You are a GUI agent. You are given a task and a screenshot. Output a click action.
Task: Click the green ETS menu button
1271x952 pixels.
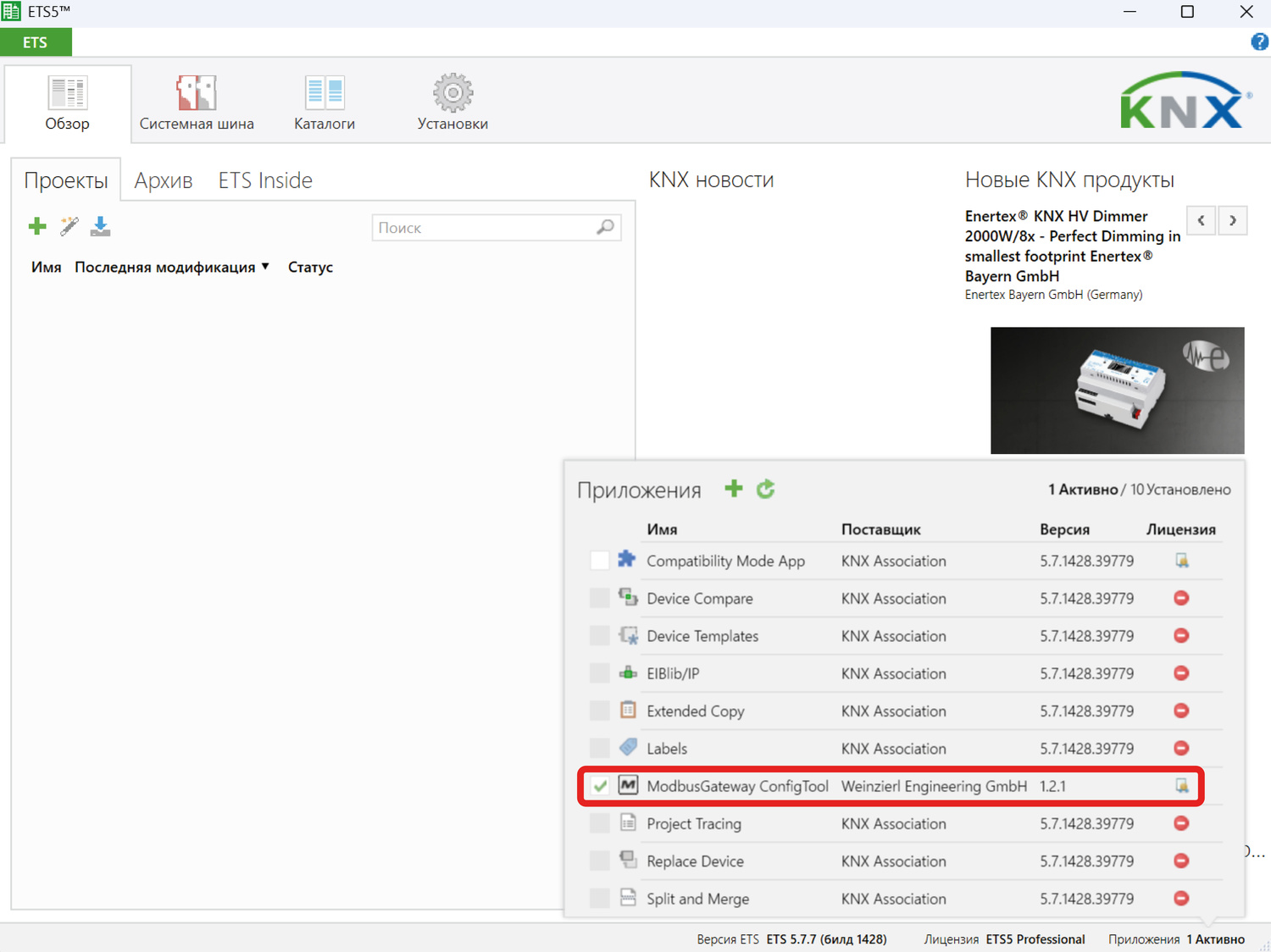point(36,42)
